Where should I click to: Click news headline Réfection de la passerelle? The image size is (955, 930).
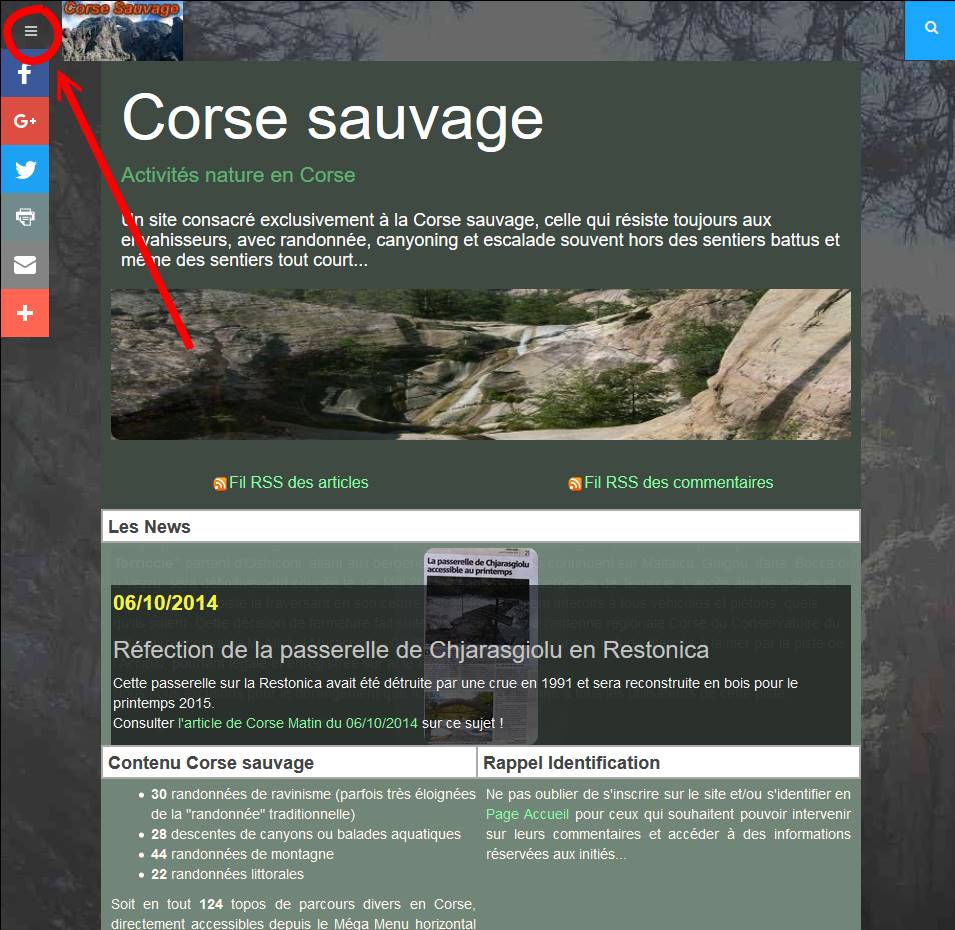click(411, 650)
